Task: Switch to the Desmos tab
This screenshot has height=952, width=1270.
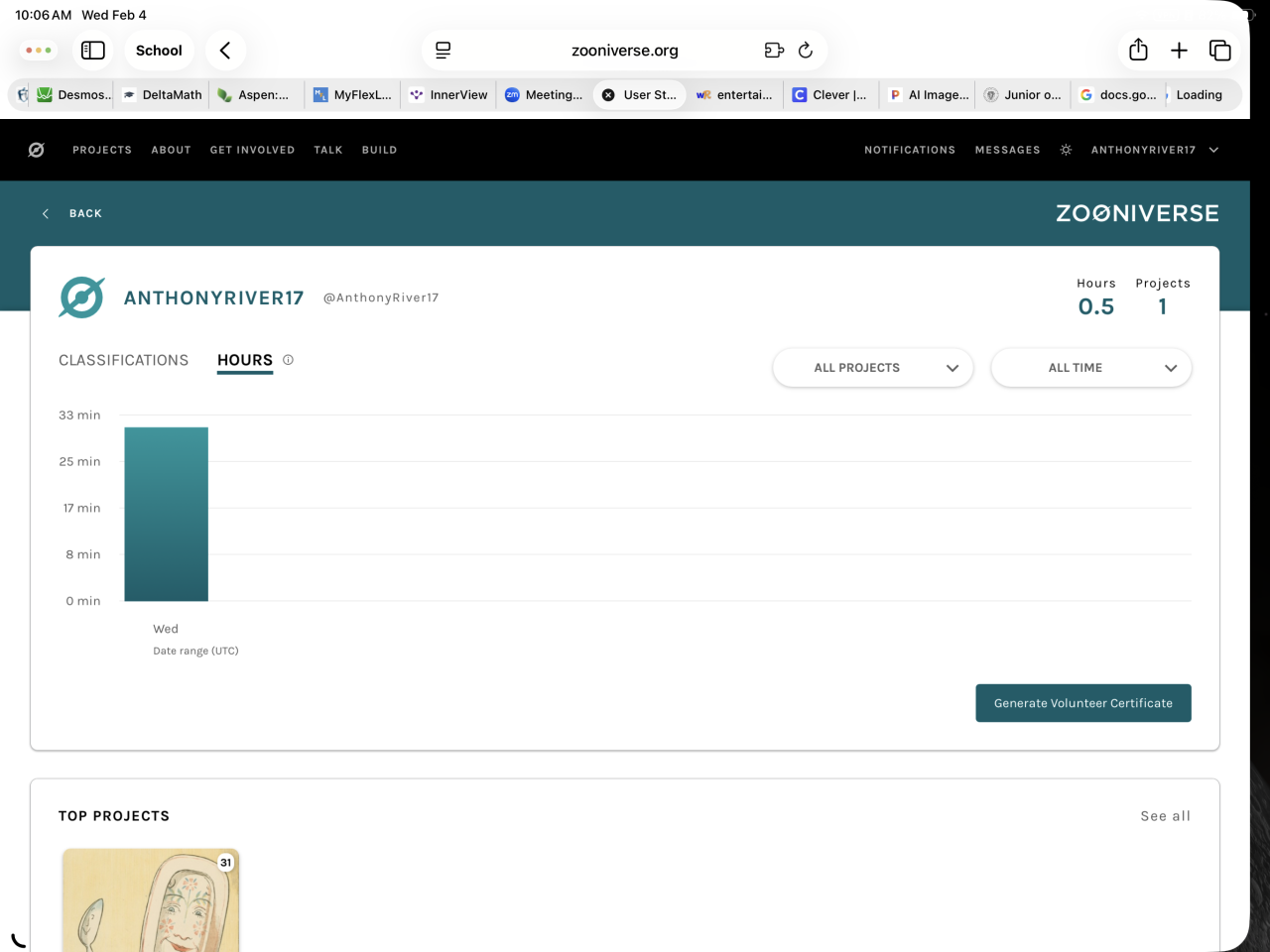Action: 74,95
